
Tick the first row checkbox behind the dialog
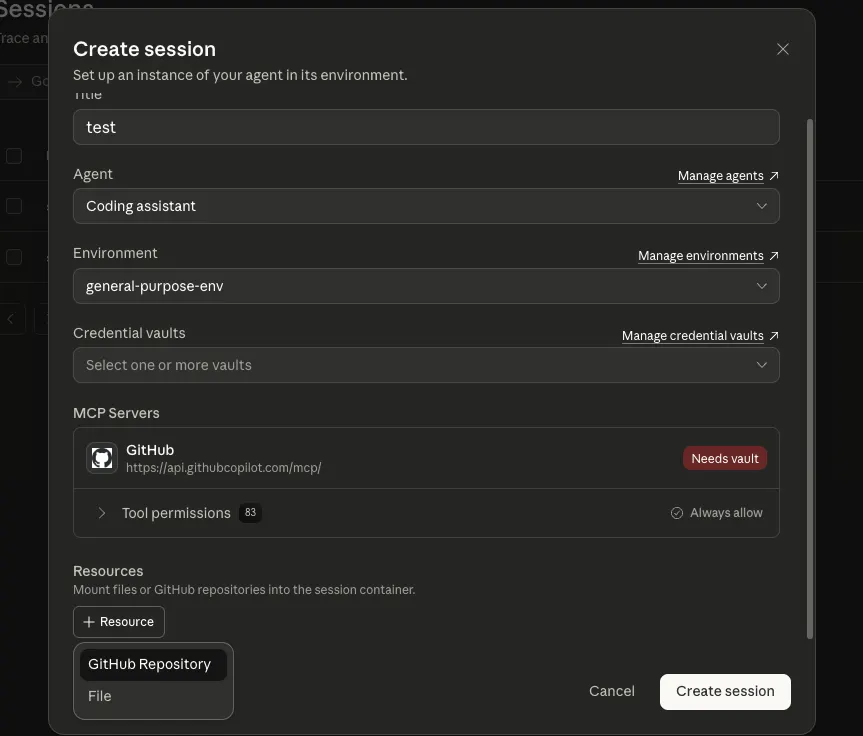(x=14, y=156)
